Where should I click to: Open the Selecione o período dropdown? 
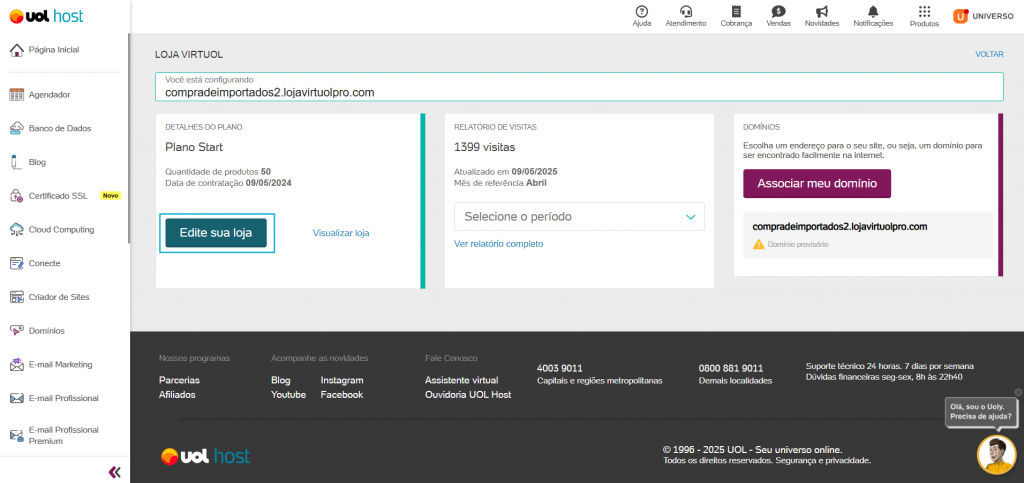click(x=579, y=217)
